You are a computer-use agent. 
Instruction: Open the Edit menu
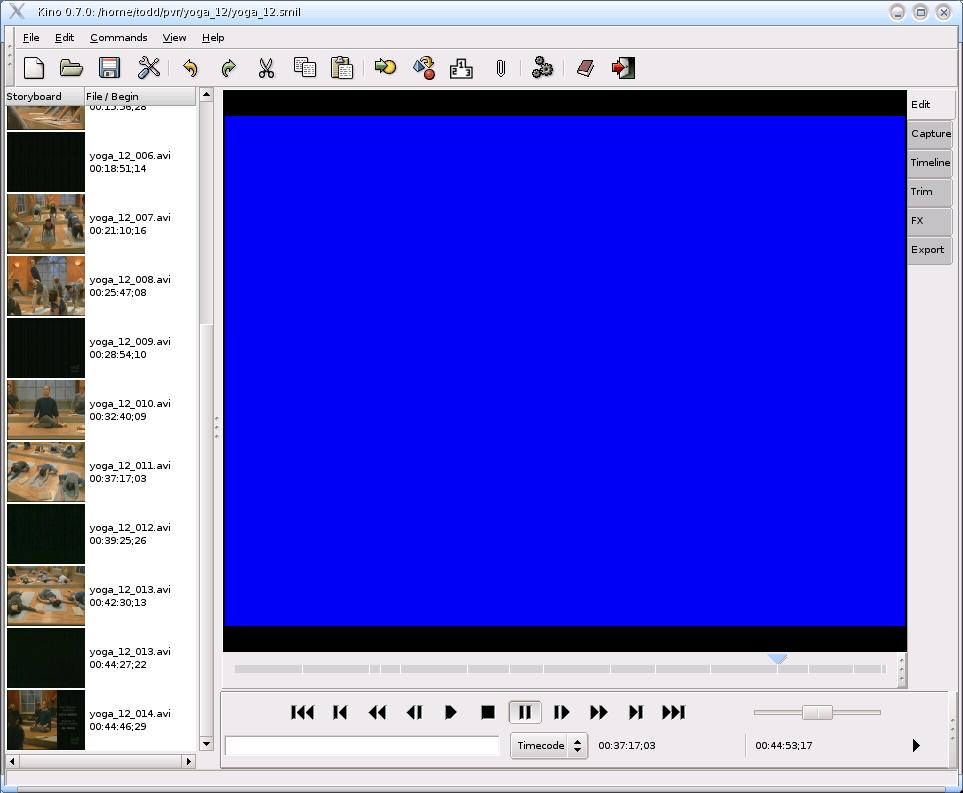[x=64, y=37]
